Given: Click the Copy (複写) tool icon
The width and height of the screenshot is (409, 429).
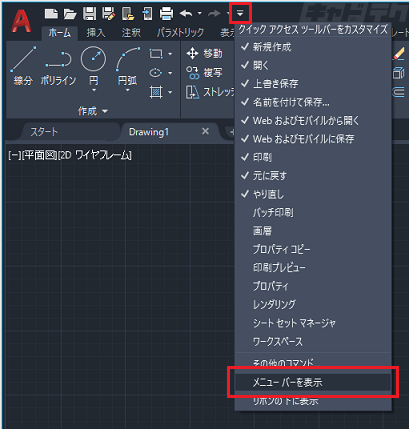Looking at the screenshot, I should [192, 73].
